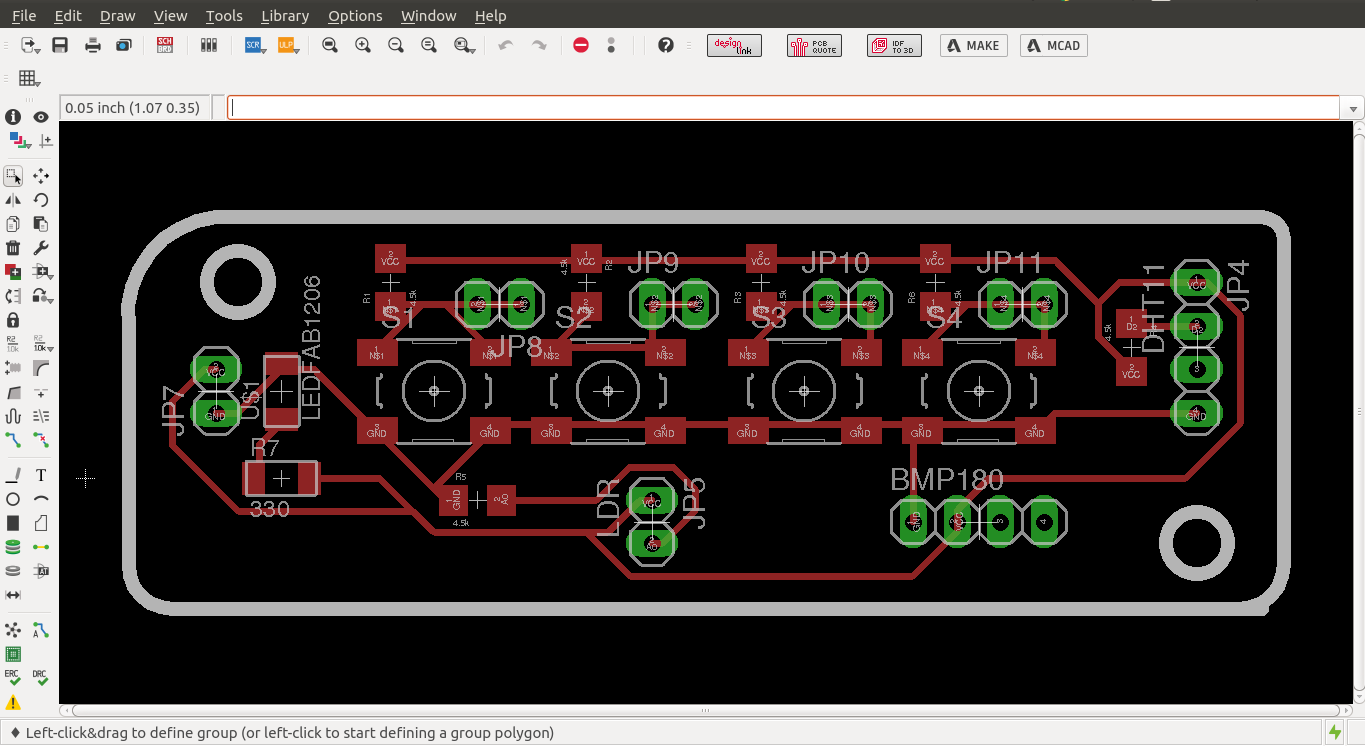Select the Text tool

click(x=41, y=475)
